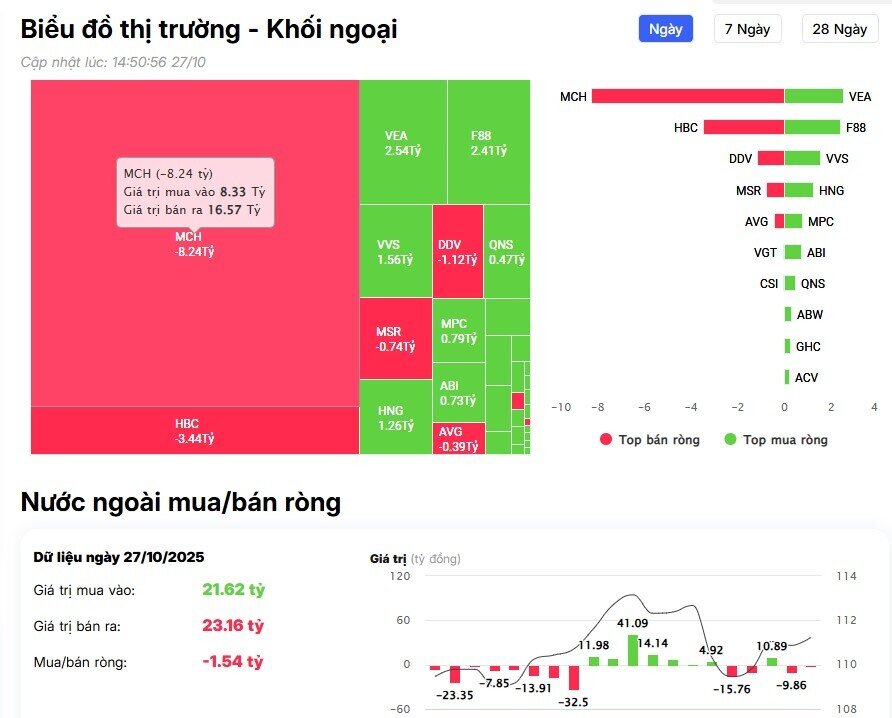Screen dimensions: 892x718
Task: Click the "41.09" green bar in the flow chart
Action: 632,648
